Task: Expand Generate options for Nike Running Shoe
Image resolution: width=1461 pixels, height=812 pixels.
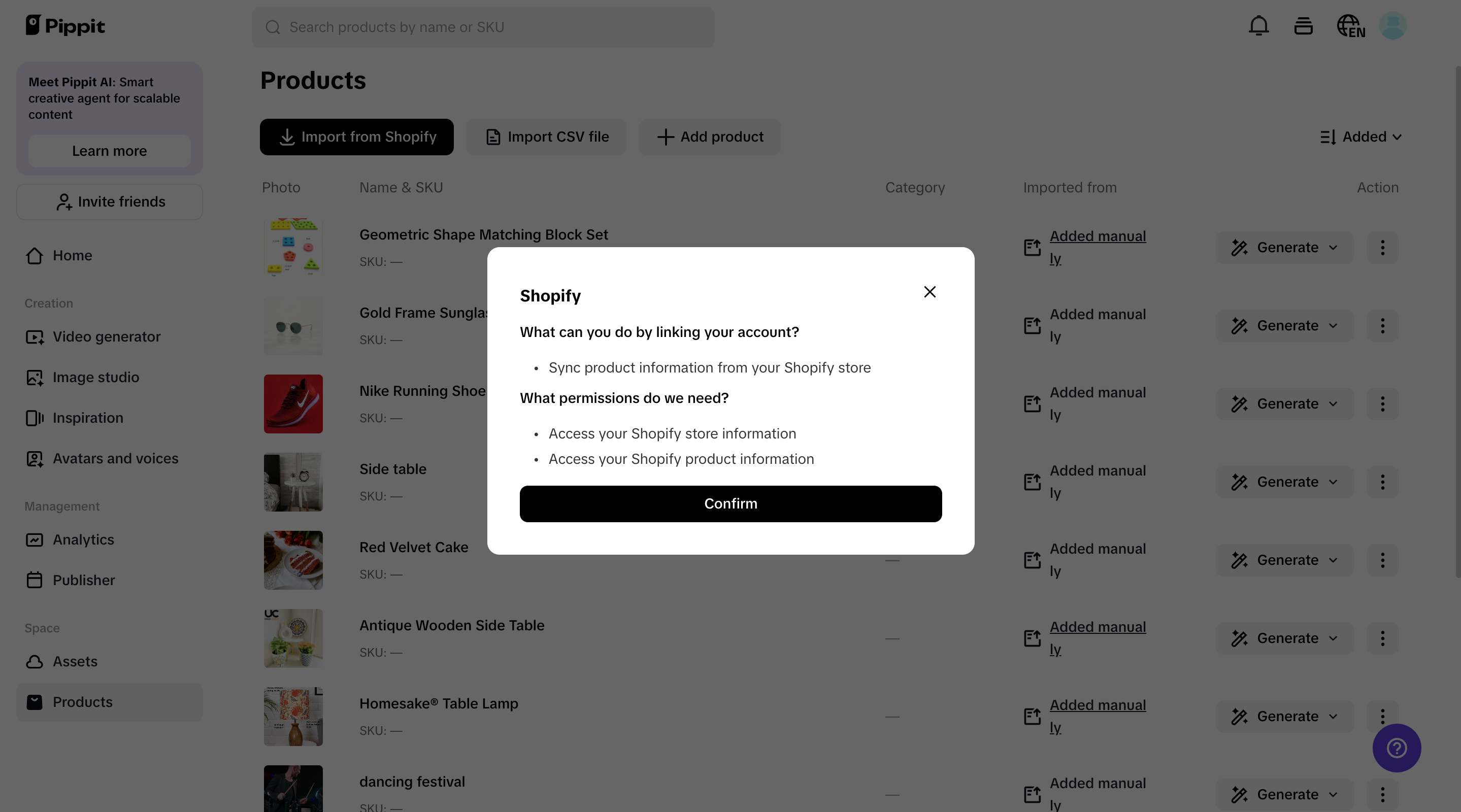Action: tap(1332, 404)
